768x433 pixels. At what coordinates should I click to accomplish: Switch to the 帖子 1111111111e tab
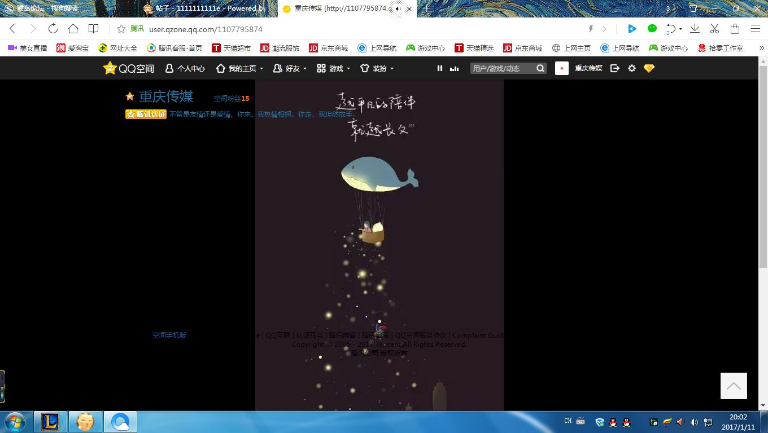(x=203, y=8)
